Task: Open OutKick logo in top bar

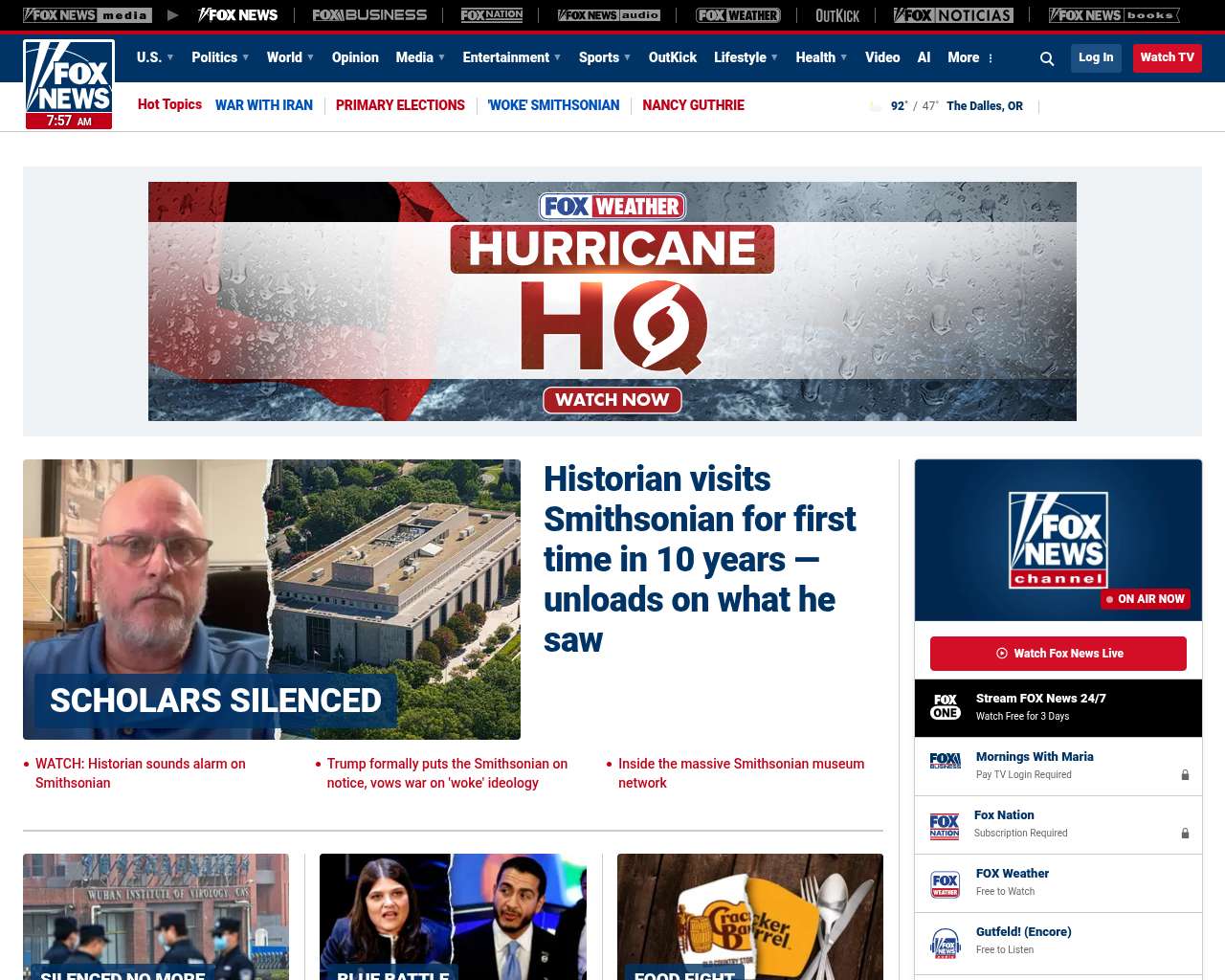Action: point(837,15)
